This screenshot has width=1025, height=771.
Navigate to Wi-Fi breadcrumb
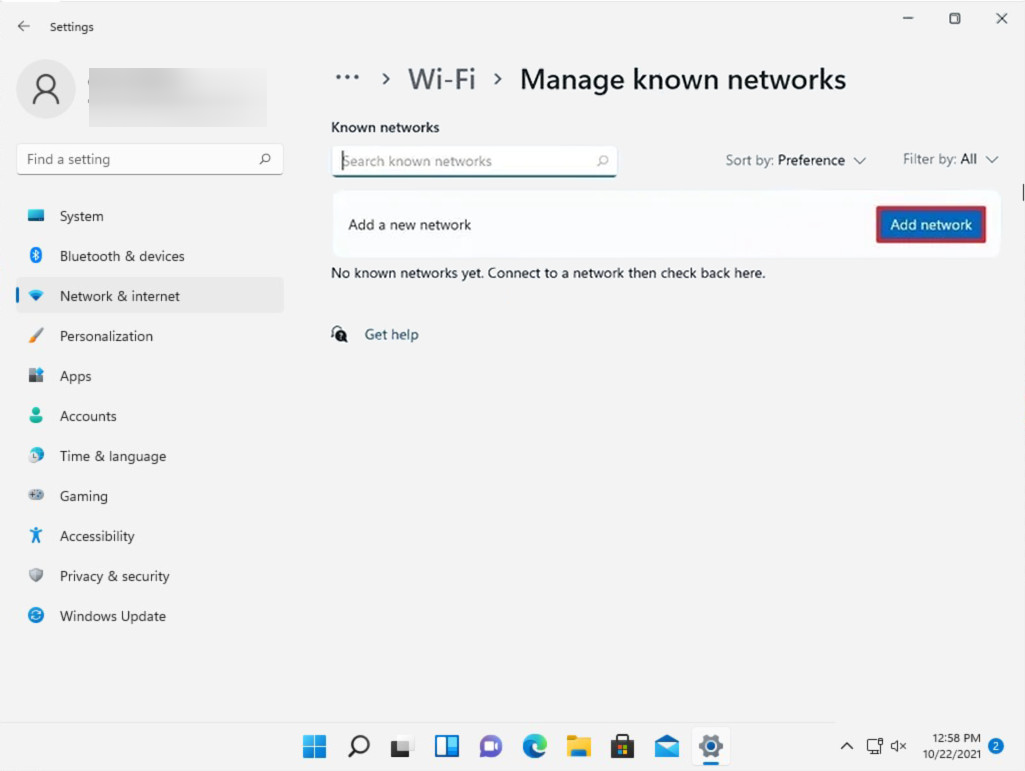coord(441,79)
